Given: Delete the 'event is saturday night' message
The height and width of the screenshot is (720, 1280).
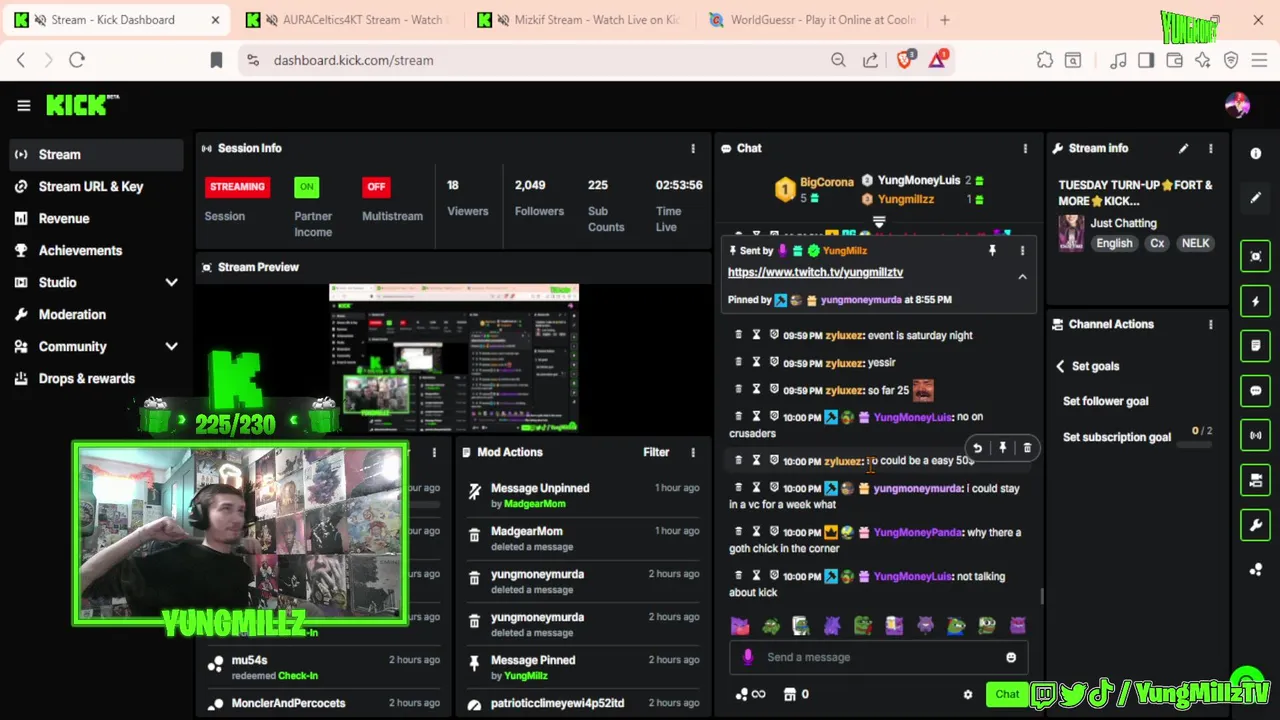Looking at the screenshot, I should tap(739, 335).
